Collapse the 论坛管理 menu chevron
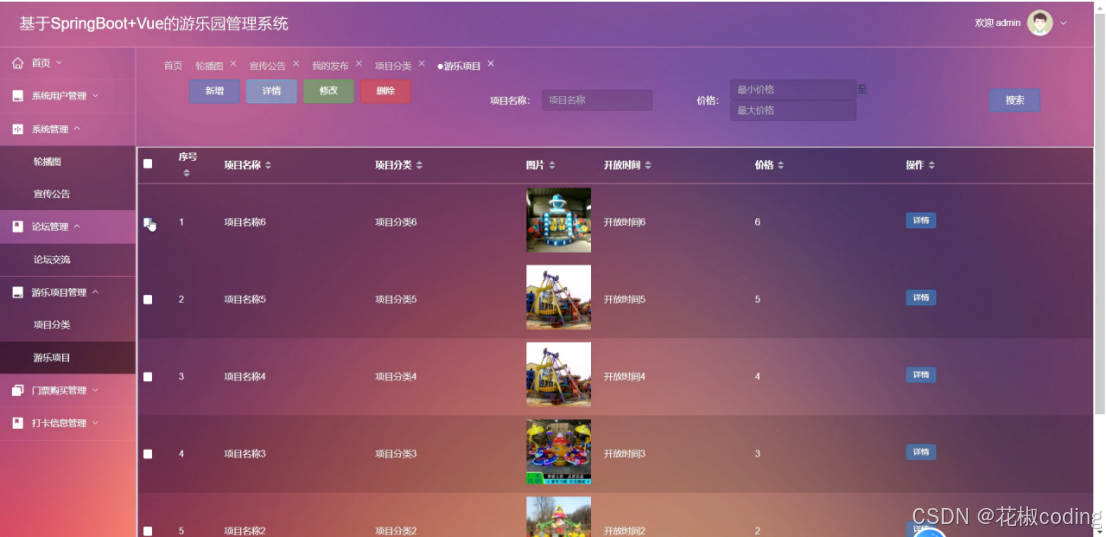The height and width of the screenshot is (537, 1106). [x=77, y=226]
